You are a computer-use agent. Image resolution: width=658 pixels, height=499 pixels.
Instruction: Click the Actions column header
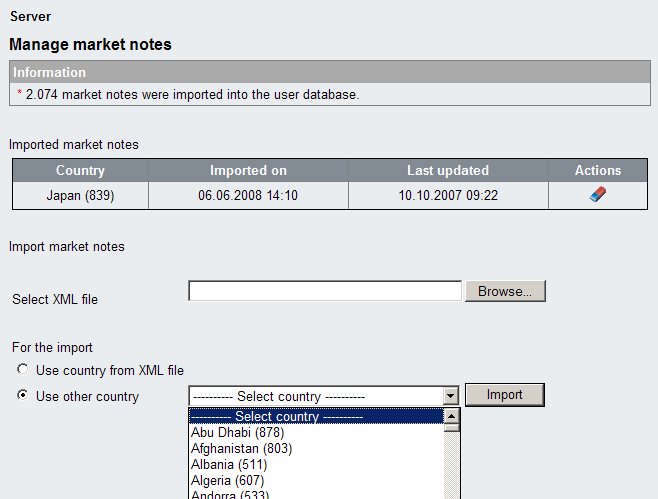tap(598, 171)
